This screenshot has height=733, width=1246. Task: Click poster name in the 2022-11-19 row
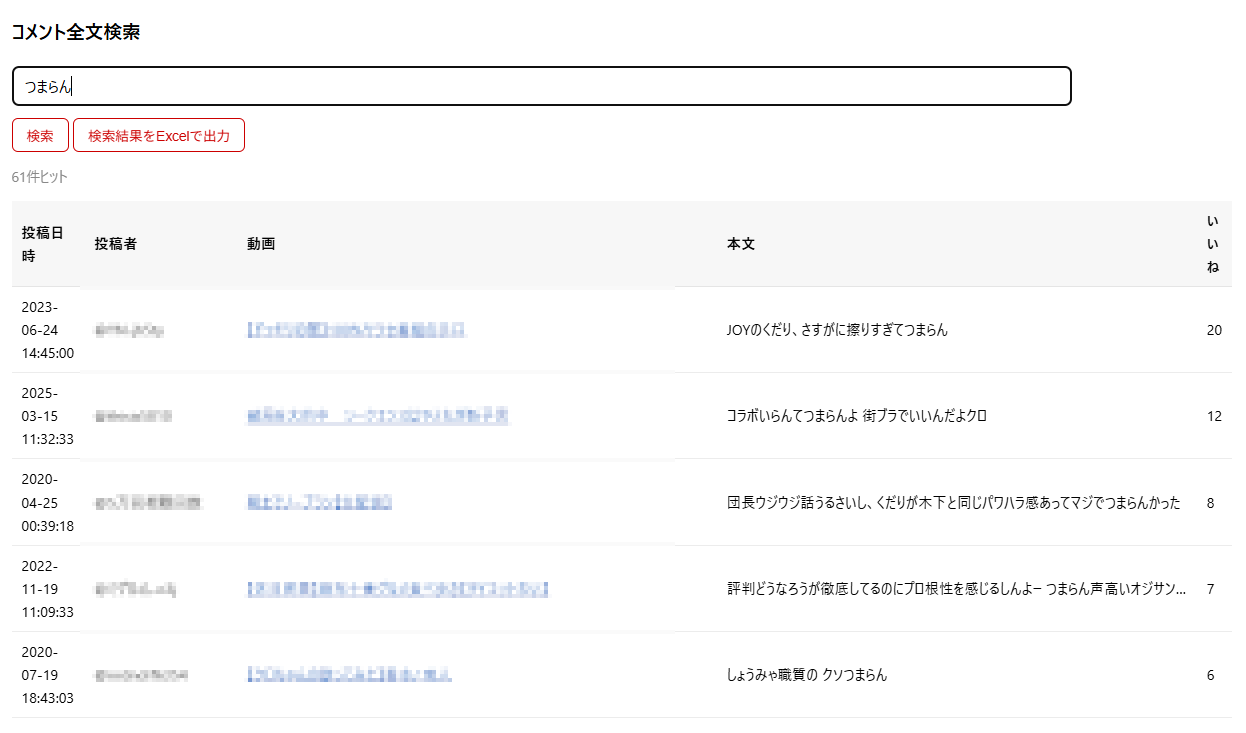[x=135, y=589]
